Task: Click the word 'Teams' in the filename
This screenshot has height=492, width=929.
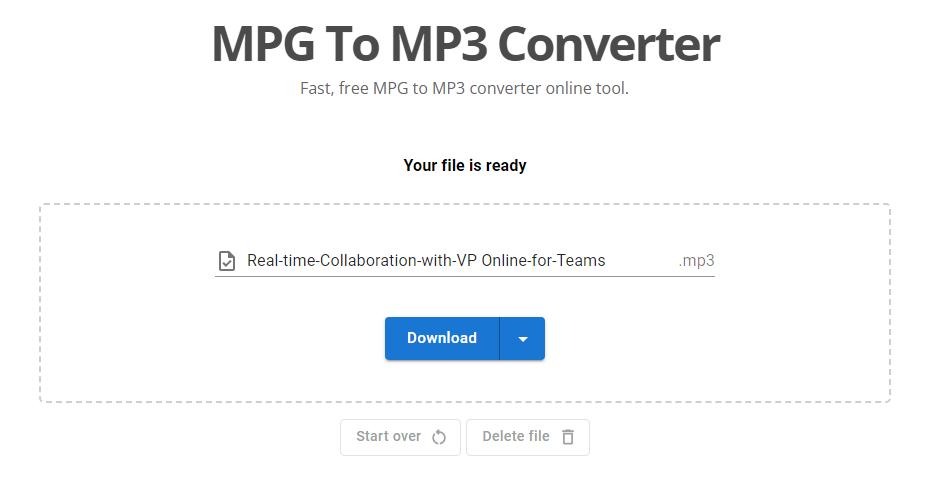Action: pos(582,261)
